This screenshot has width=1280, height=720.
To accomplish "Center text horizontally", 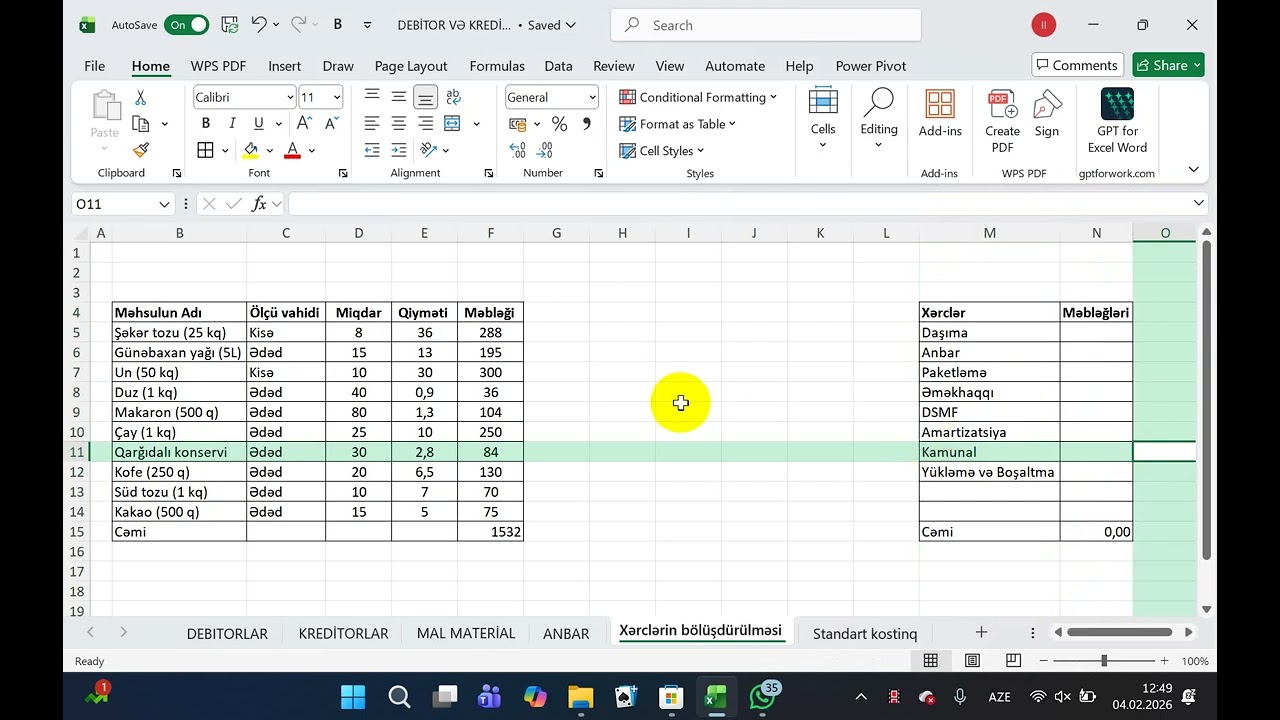I will [399, 124].
